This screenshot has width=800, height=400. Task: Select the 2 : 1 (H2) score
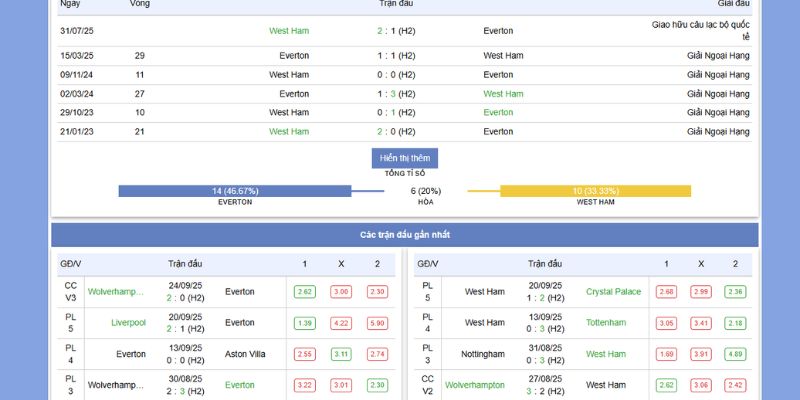[x=396, y=31]
